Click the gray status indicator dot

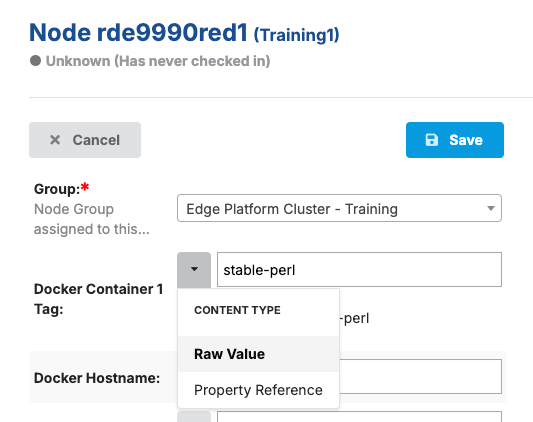[x=35, y=61]
